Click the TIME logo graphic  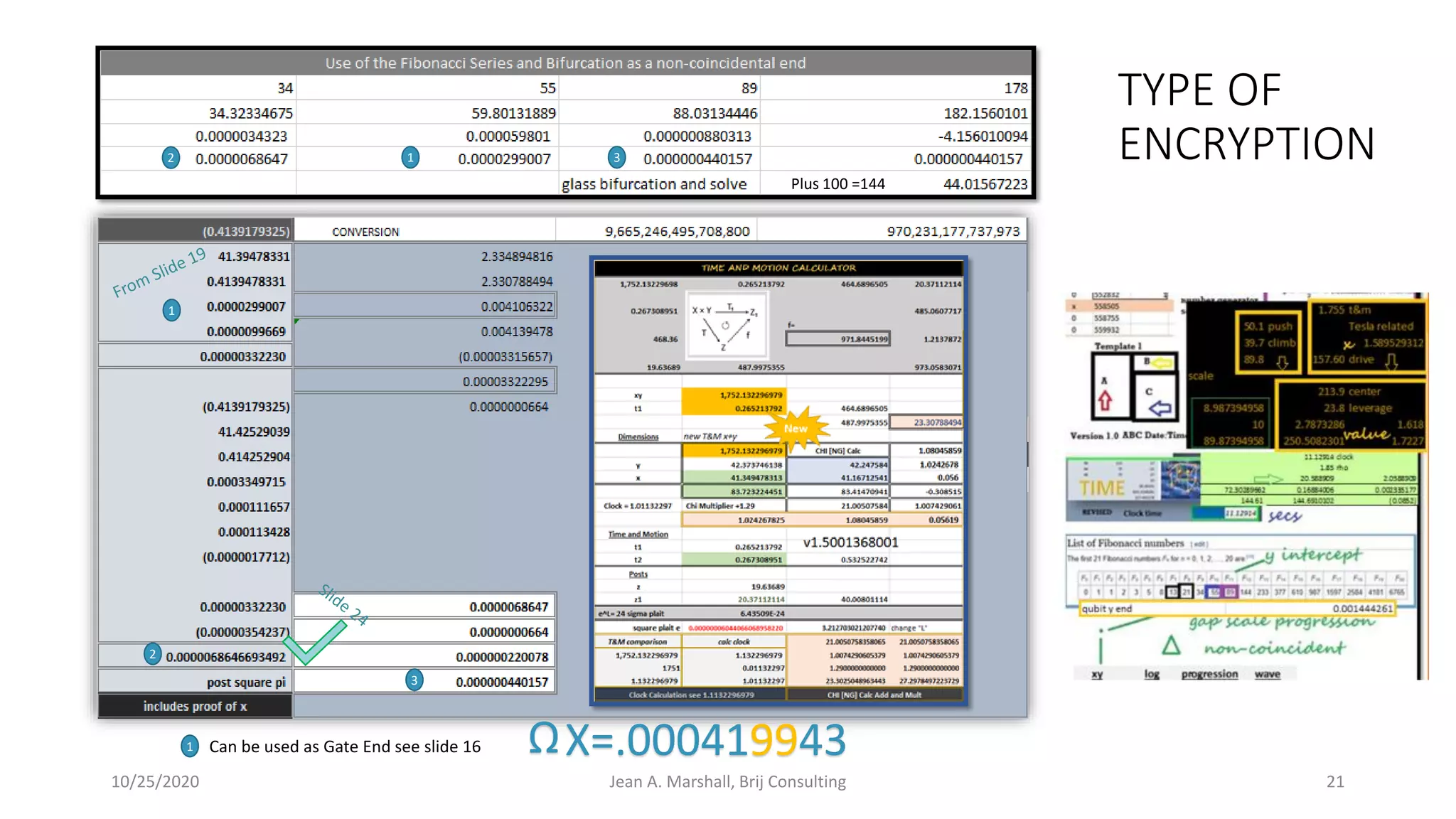[x=1102, y=488]
